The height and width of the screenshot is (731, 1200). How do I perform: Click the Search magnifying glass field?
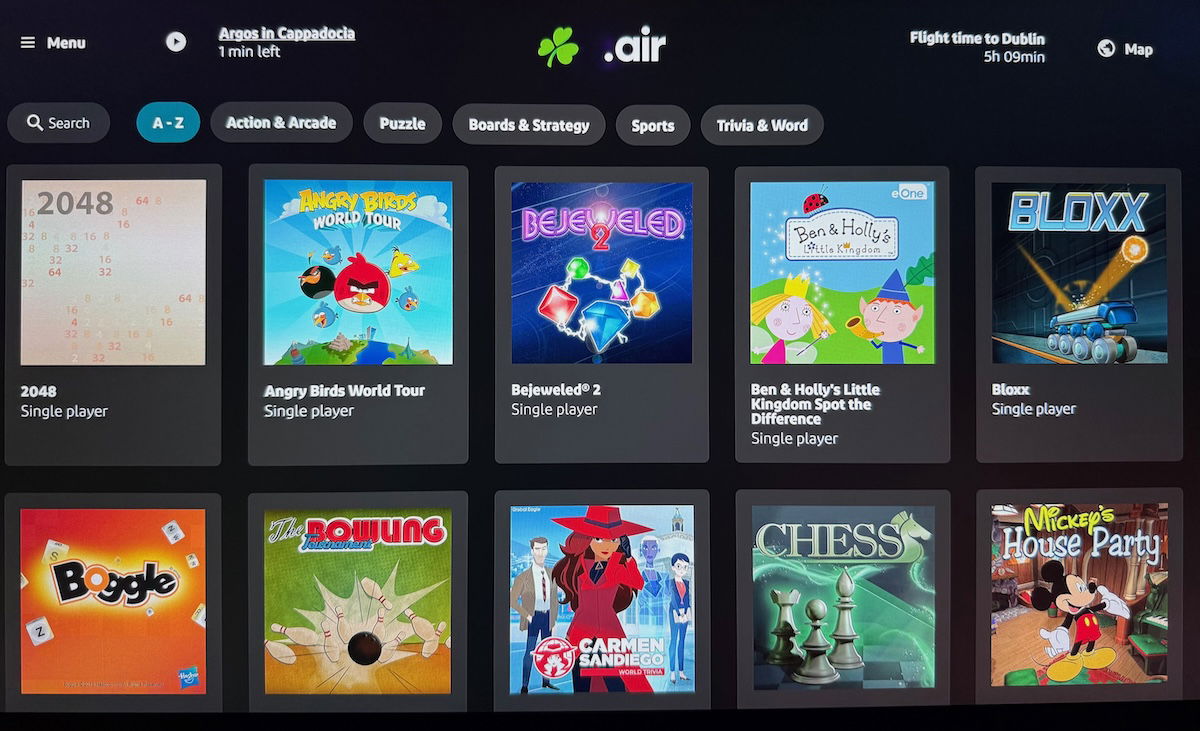point(59,123)
